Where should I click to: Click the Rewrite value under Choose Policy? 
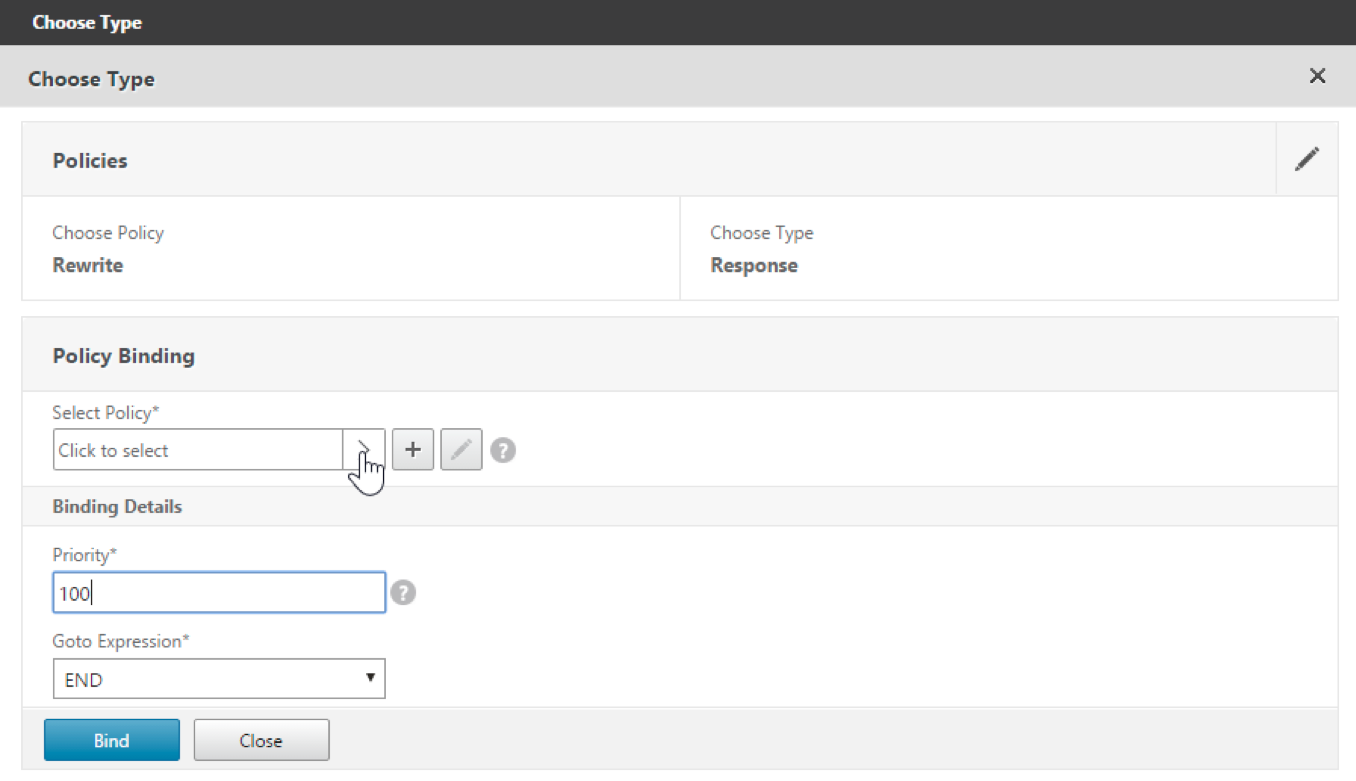pos(88,266)
